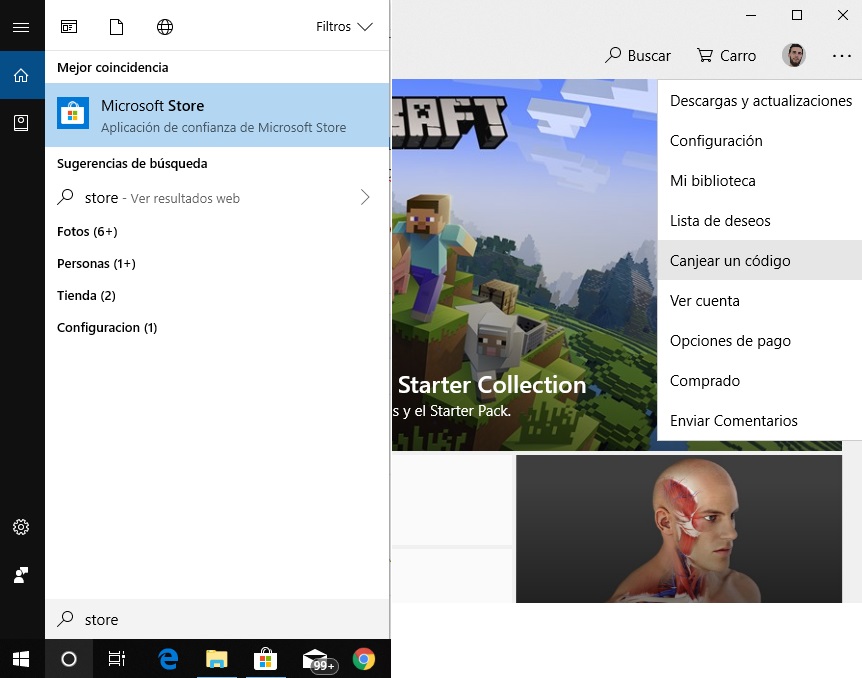Expand the Filtros dropdown

point(344,27)
